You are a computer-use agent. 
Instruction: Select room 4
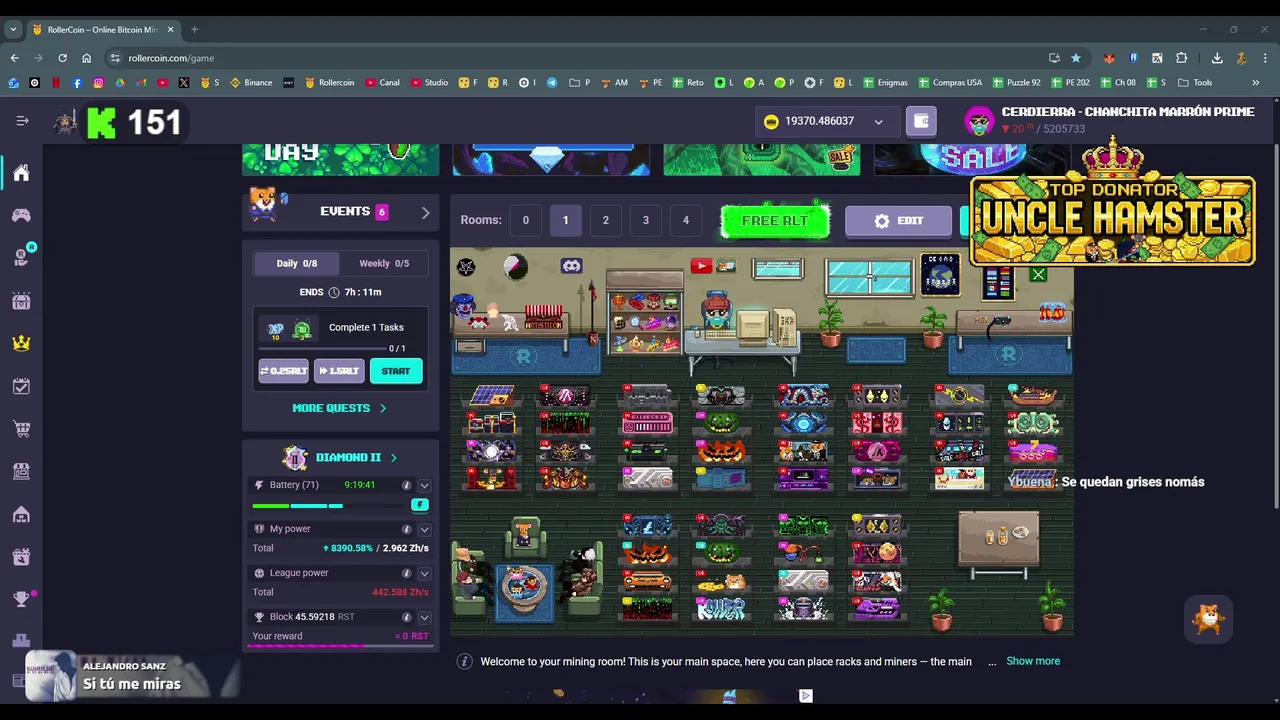pyautogui.click(x=685, y=220)
